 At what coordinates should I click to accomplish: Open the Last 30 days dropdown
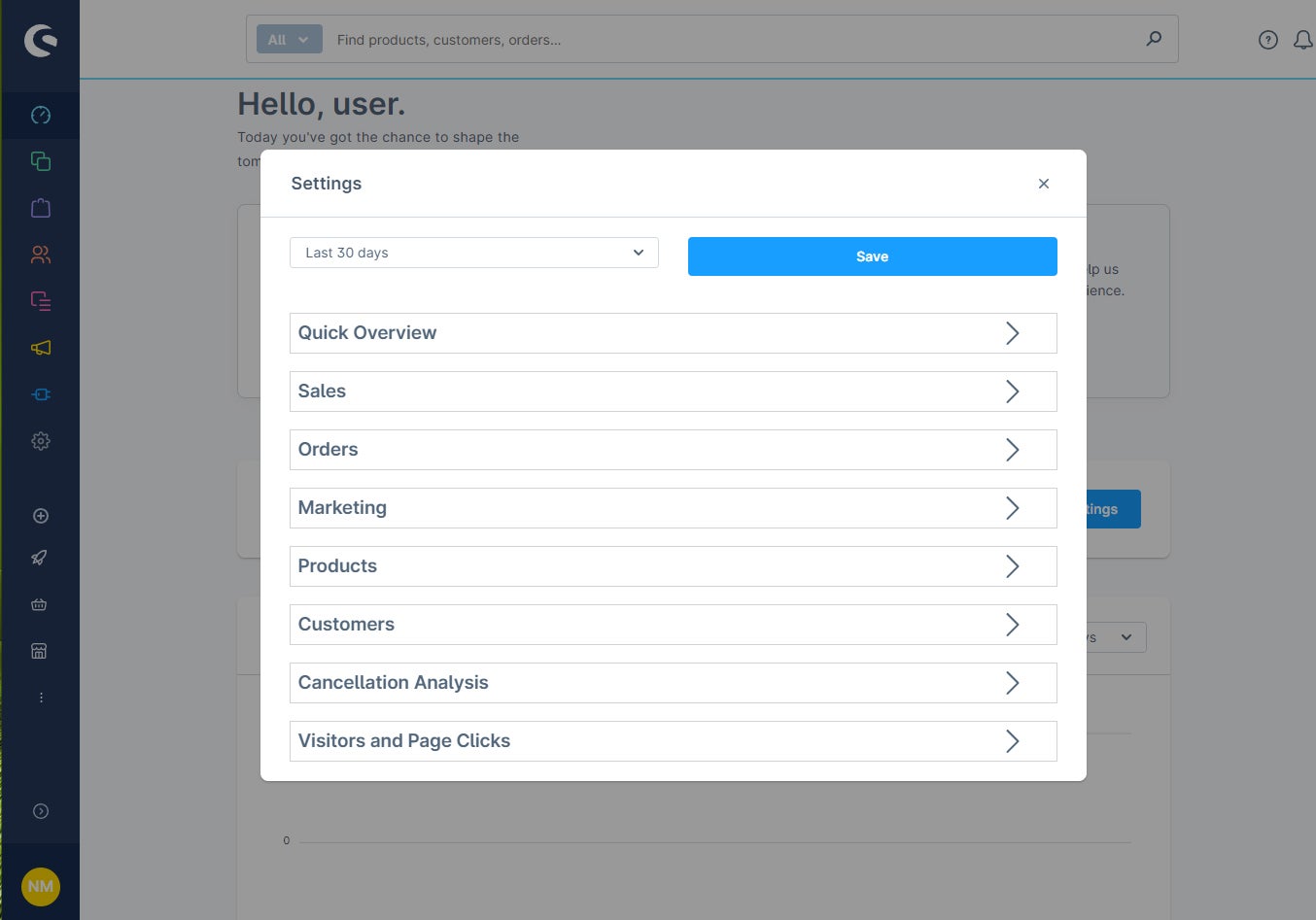(x=474, y=253)
